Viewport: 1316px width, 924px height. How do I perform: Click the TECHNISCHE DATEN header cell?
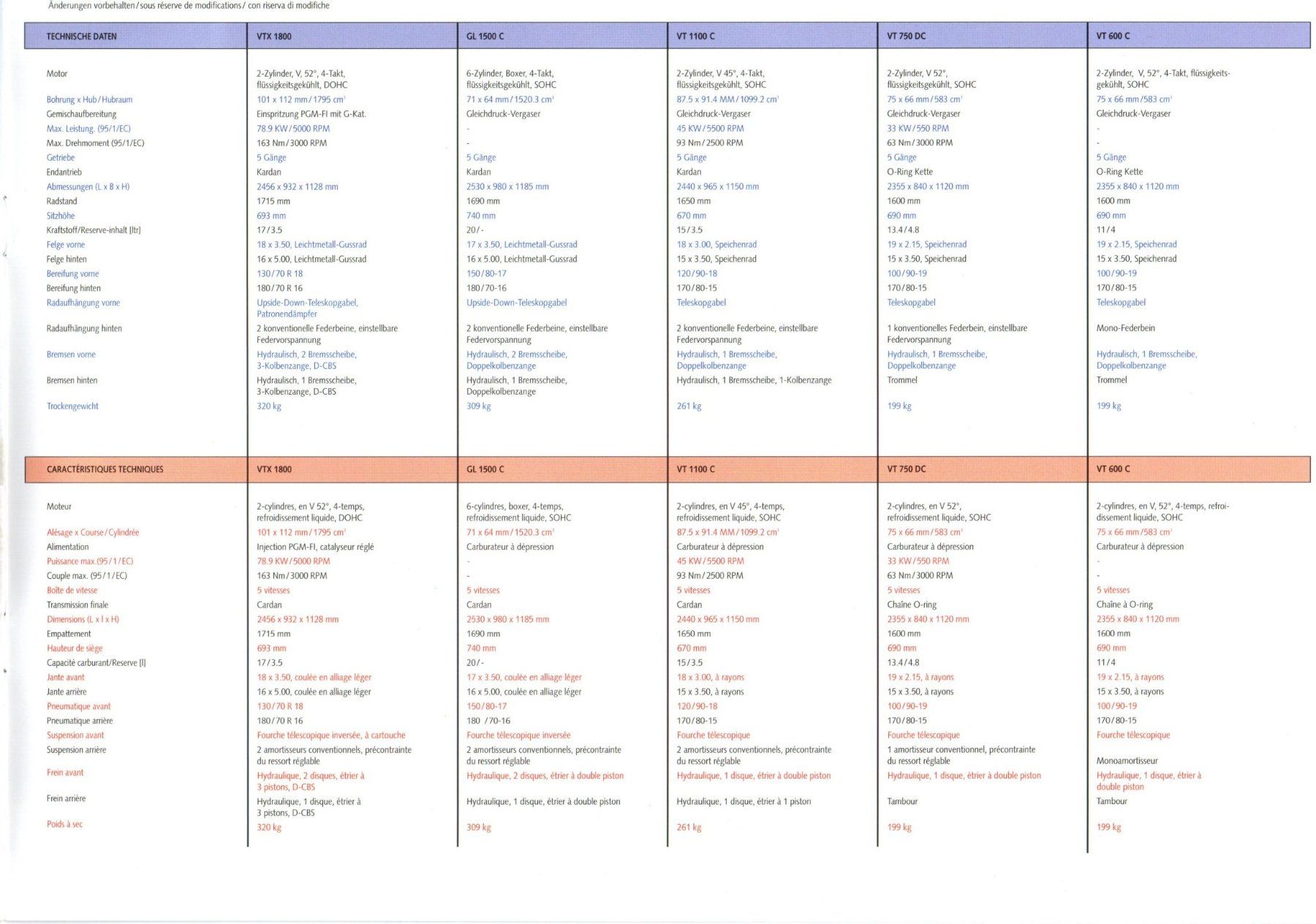point(136,36)
